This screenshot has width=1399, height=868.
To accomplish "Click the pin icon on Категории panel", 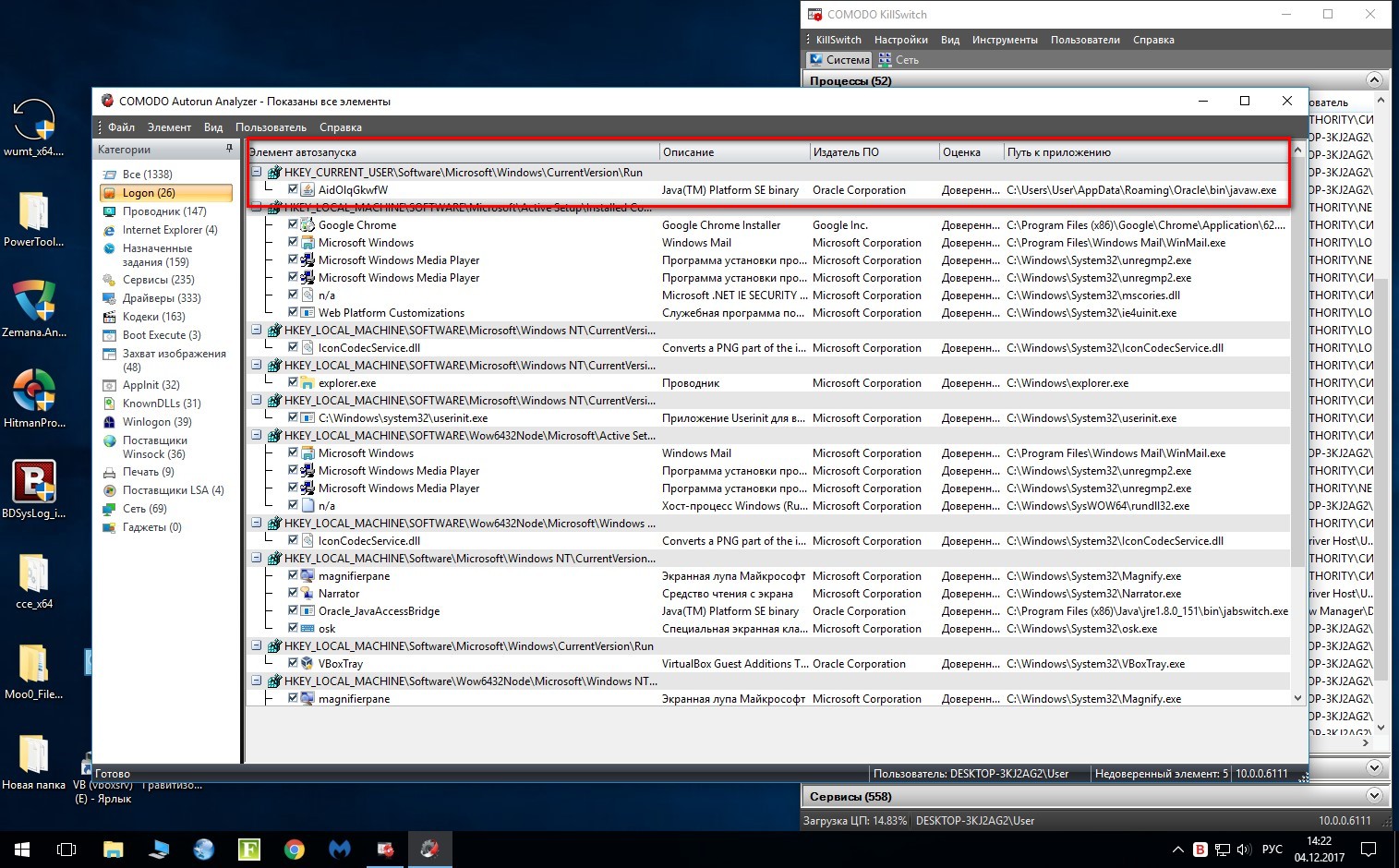I will (229, 149).
